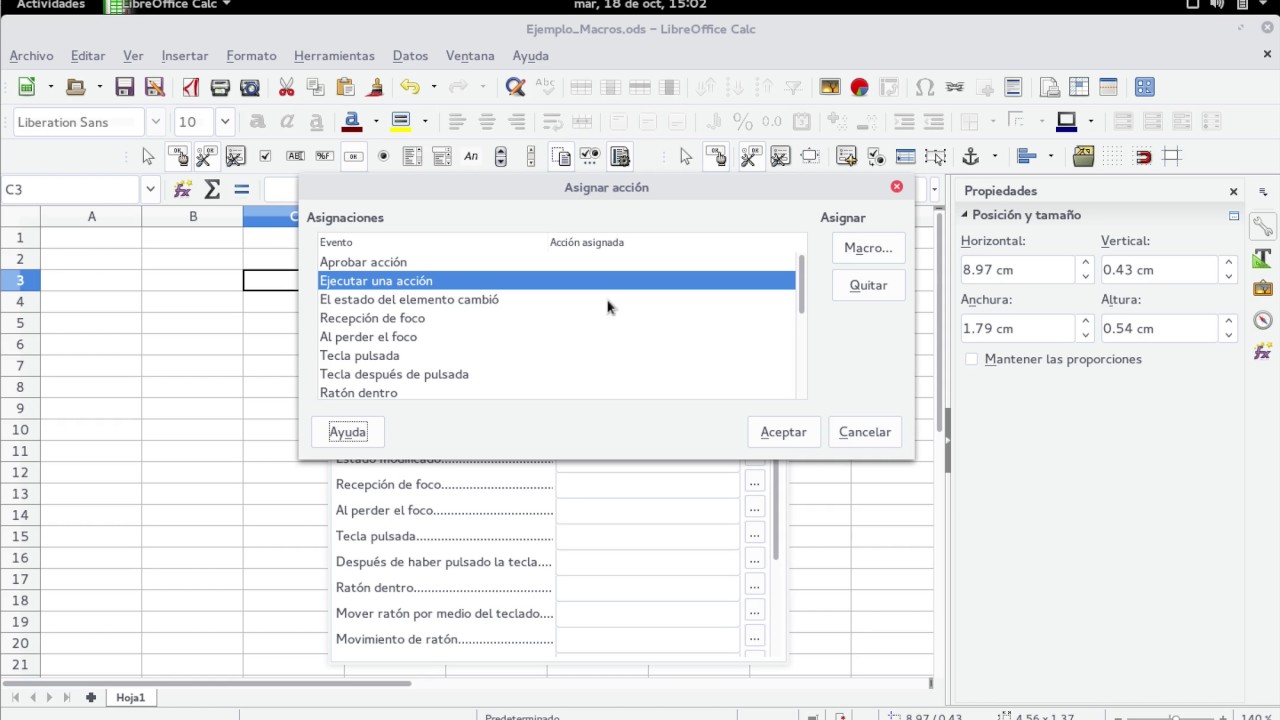Open sidebar Styles and Formatting tab
The image size is (1280, 720).
click(1263, 258)
